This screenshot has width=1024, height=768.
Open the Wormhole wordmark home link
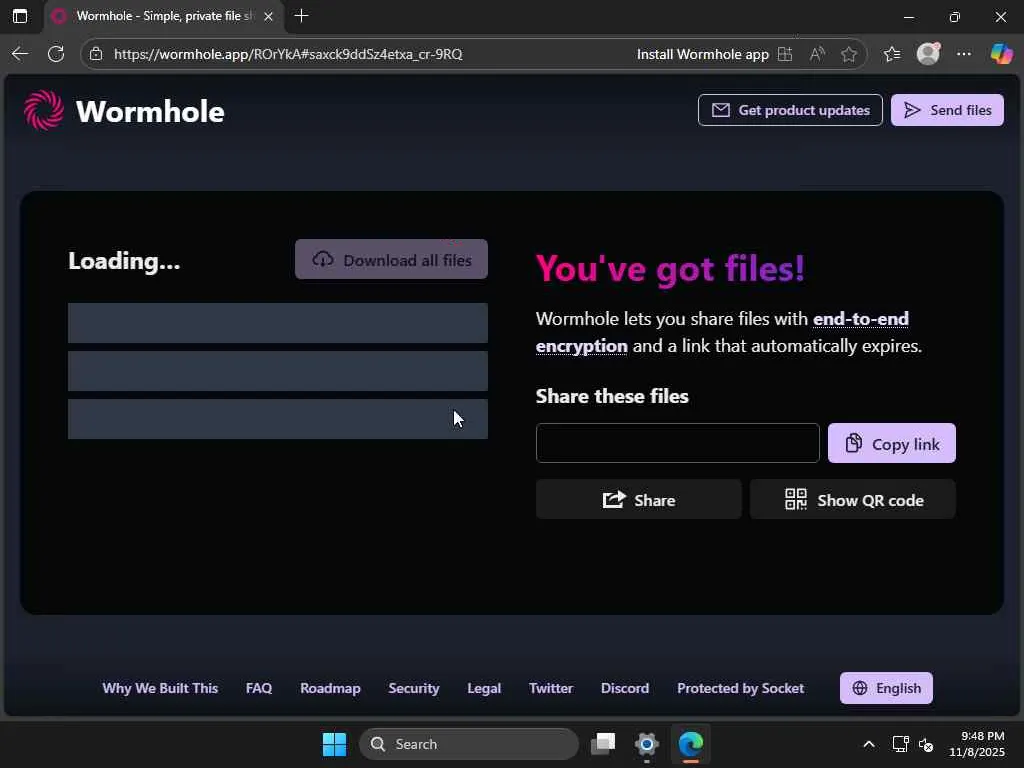click(x=150, y=112)
